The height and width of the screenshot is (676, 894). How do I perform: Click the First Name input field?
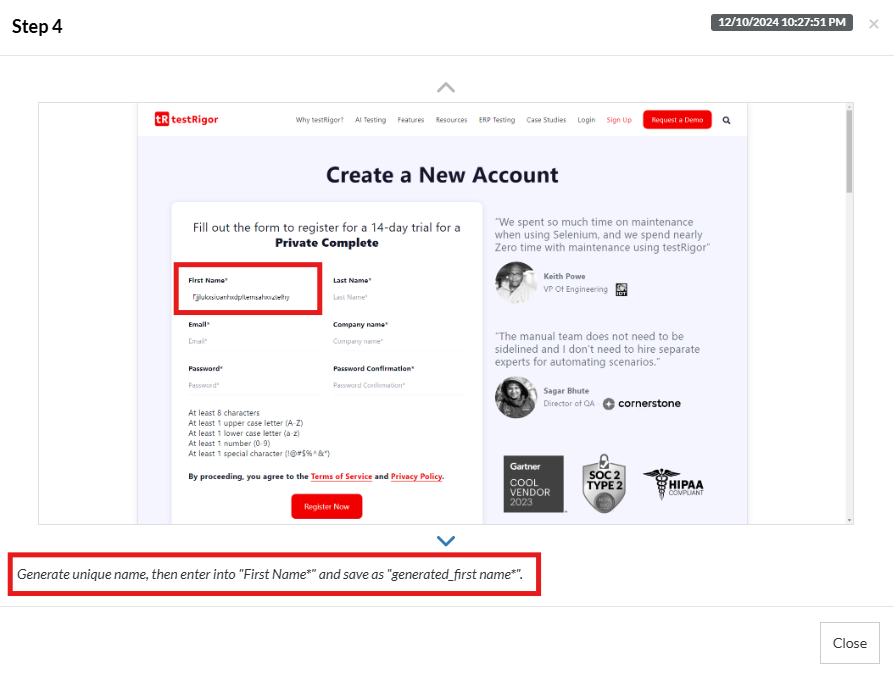248,297
